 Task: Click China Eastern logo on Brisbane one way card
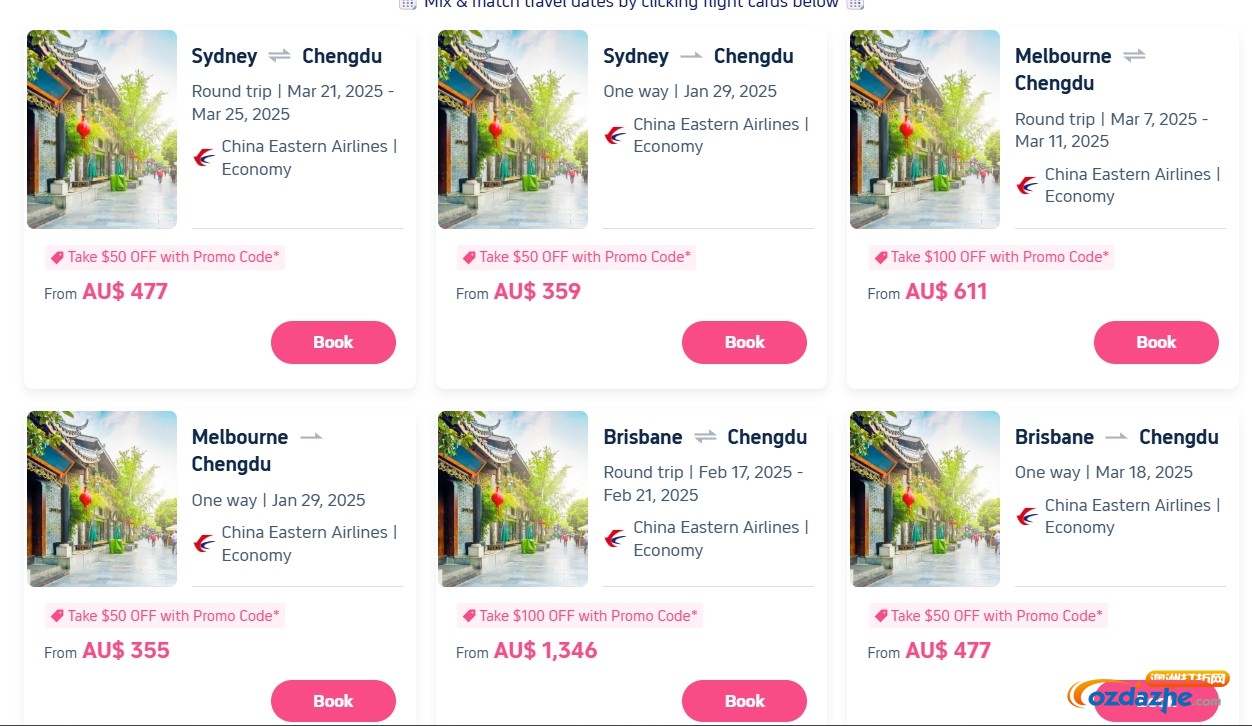tap(1027, 516)
